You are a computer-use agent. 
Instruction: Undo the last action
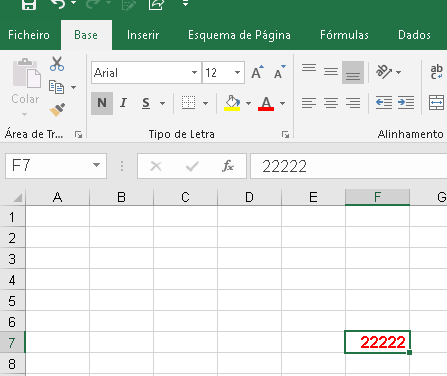tap(57, 4)
